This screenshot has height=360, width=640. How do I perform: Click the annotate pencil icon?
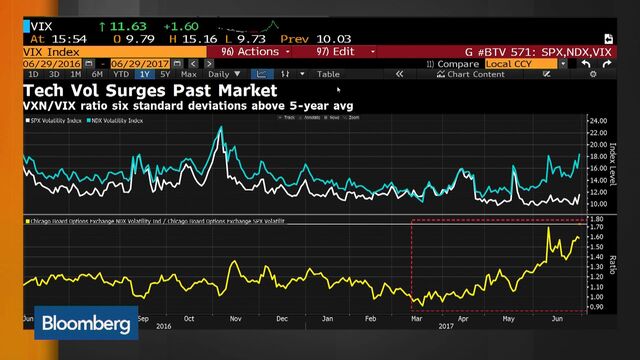coord(547,74)
